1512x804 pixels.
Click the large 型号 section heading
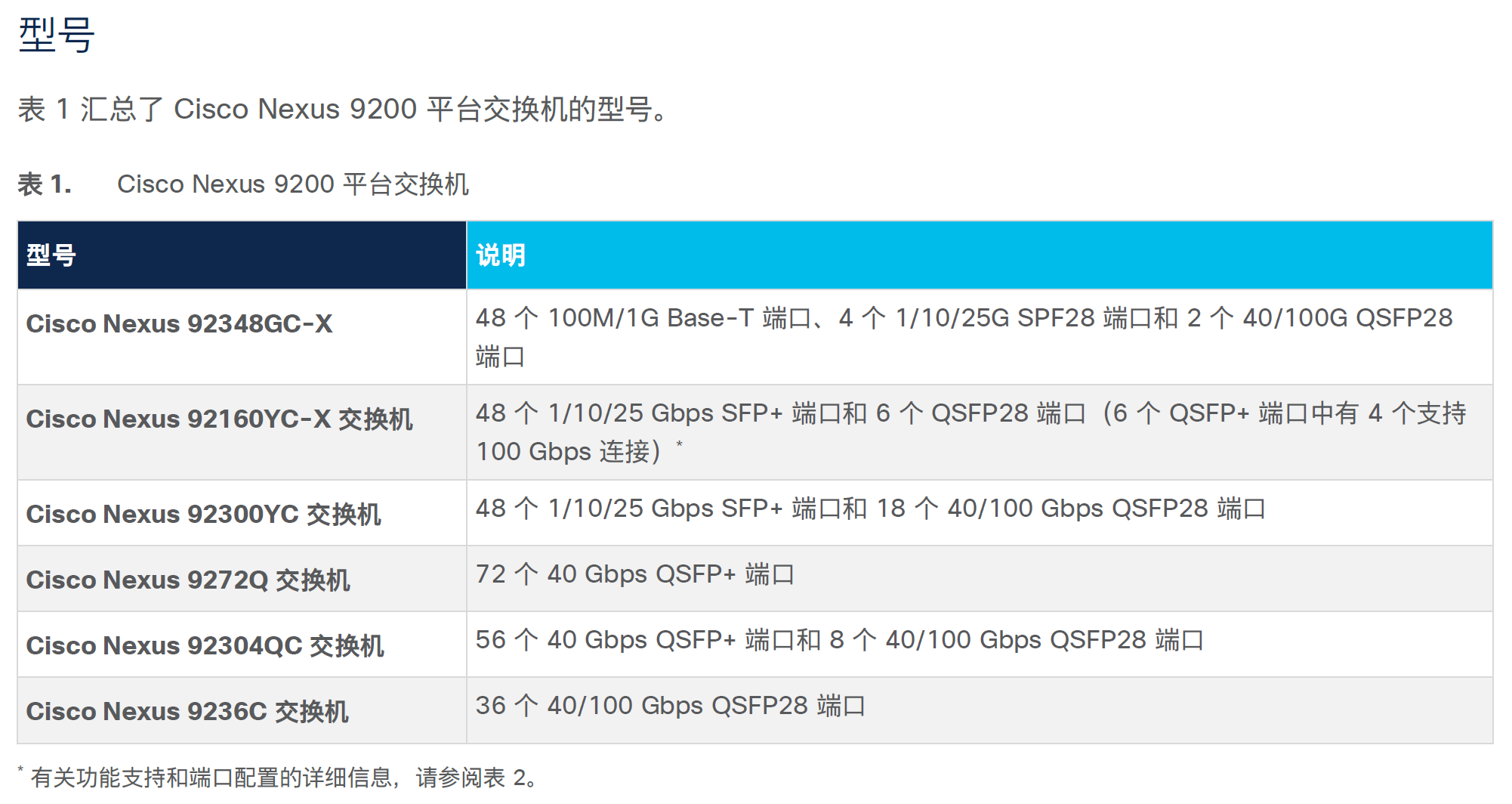point(57,35)
